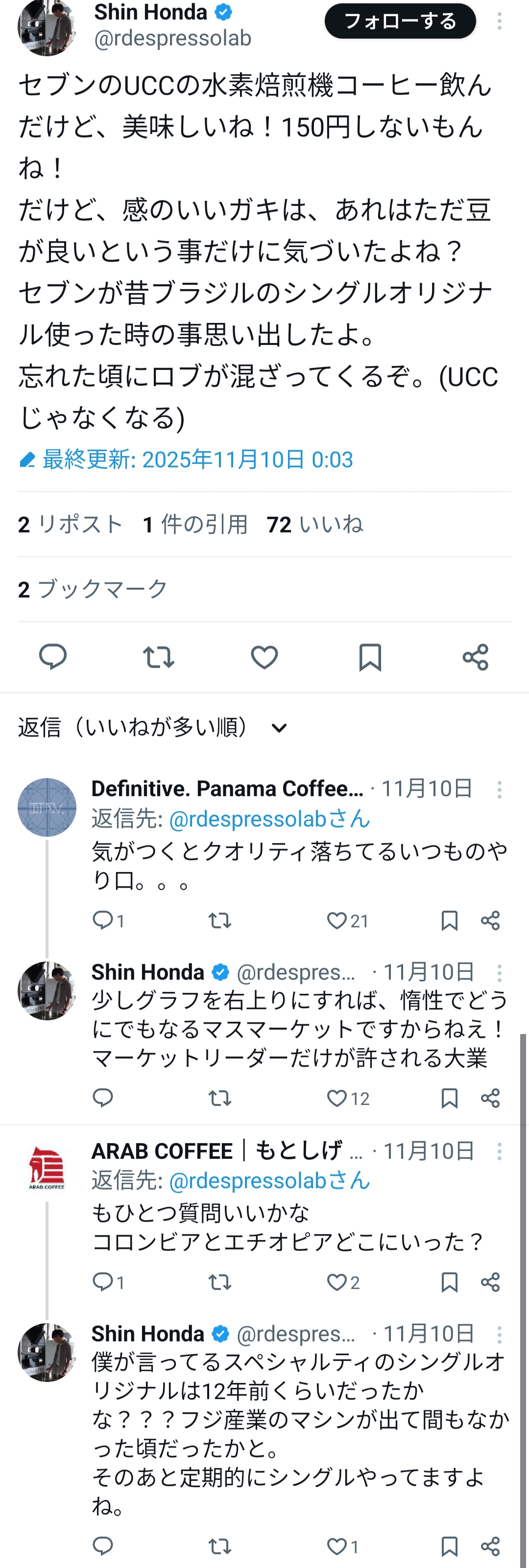This screenshot has height=1568, width=529.
Task: Reply to the main post
Action: coord(53,657)
